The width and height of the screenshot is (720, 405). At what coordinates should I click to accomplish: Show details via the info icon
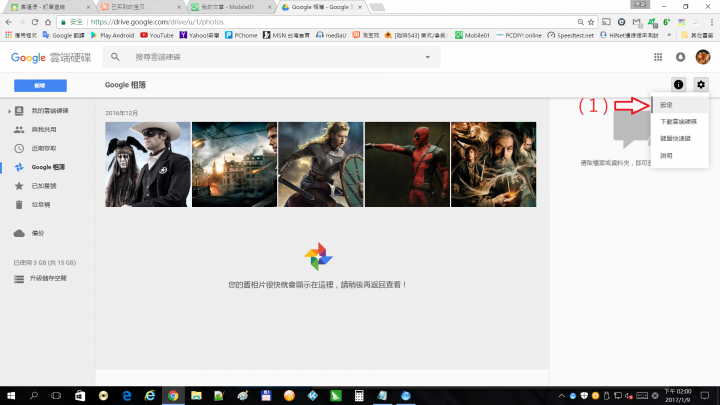(x=678, y=84)
